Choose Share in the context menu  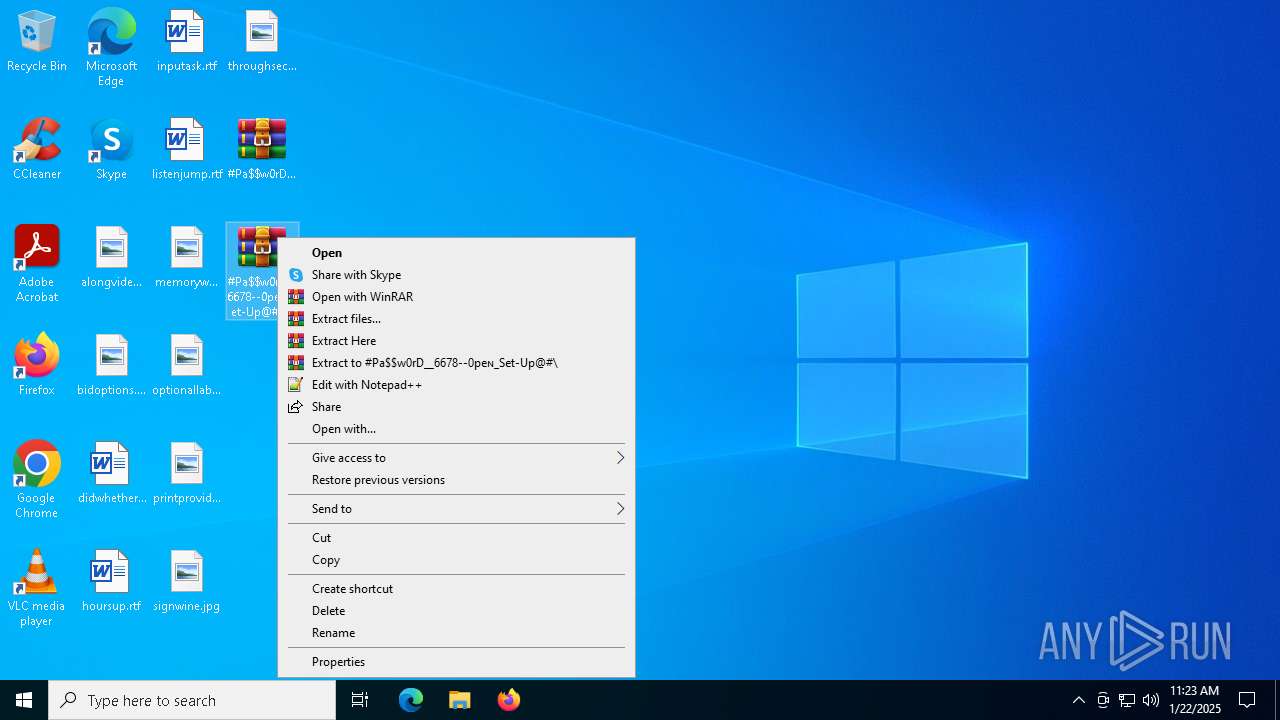coord(456,407)
